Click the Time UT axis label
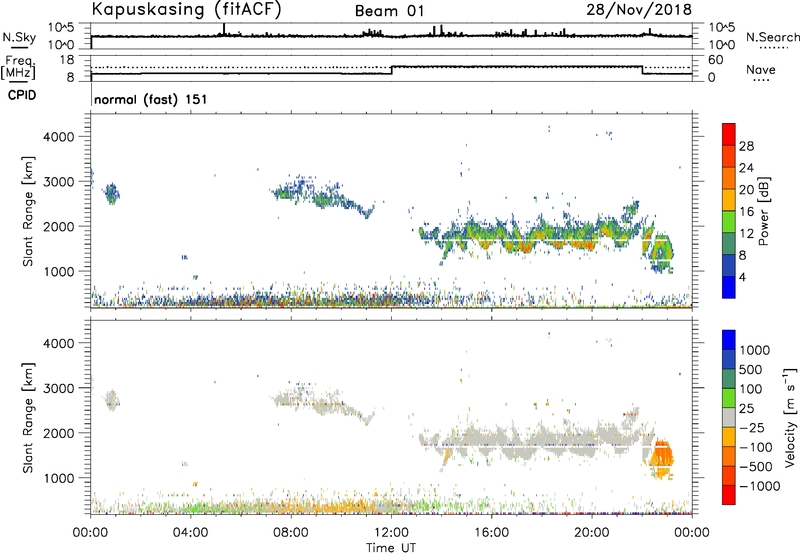 coord(391,548)
